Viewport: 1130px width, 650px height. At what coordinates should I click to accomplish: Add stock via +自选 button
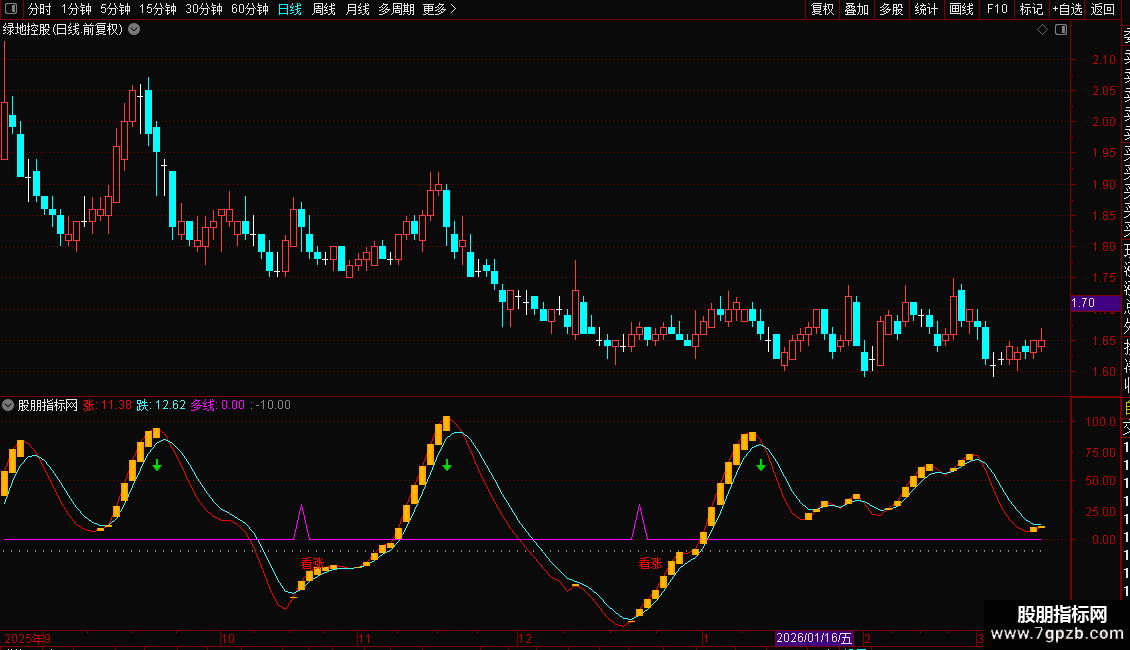(x=1067, y=10)
